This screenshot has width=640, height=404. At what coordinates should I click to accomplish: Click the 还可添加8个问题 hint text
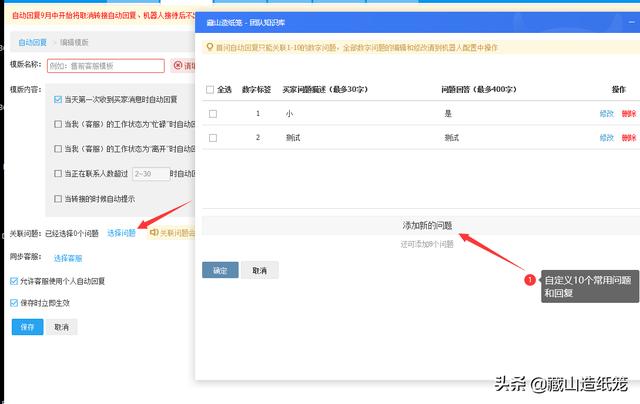427,244
